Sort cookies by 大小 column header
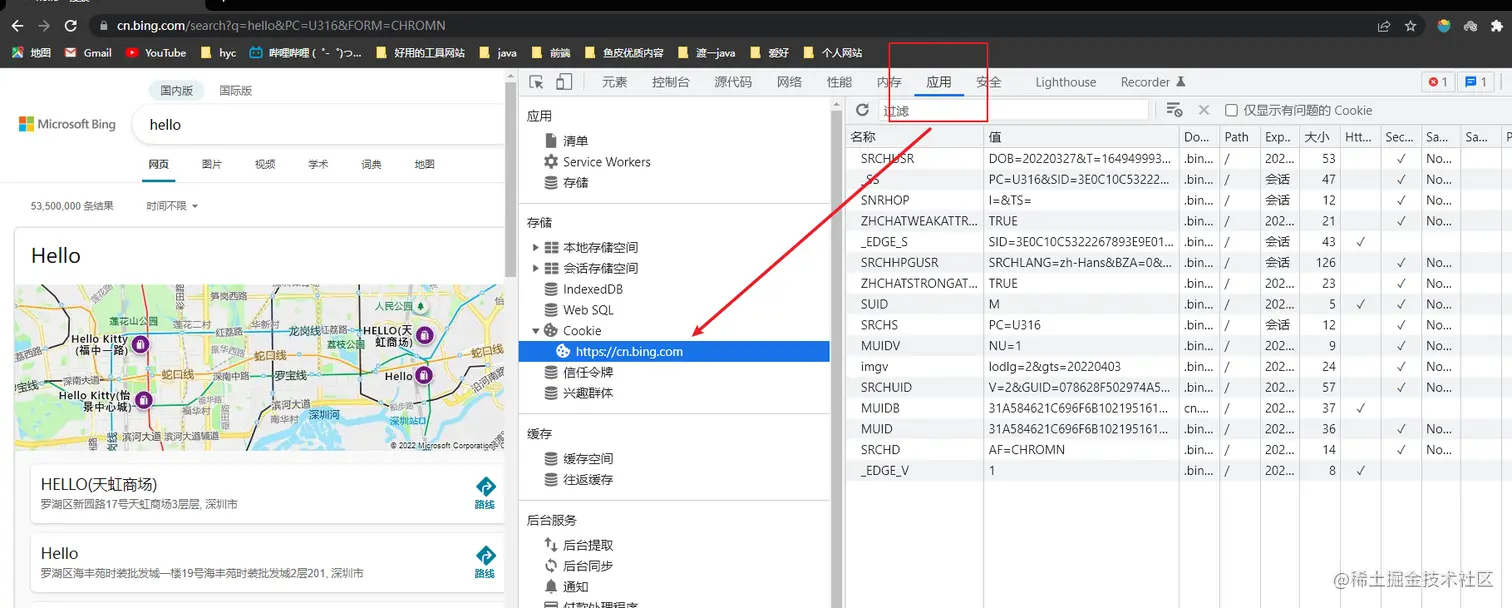The width and height of the screenshot is (1512, 608). [x=1318, y=137]
